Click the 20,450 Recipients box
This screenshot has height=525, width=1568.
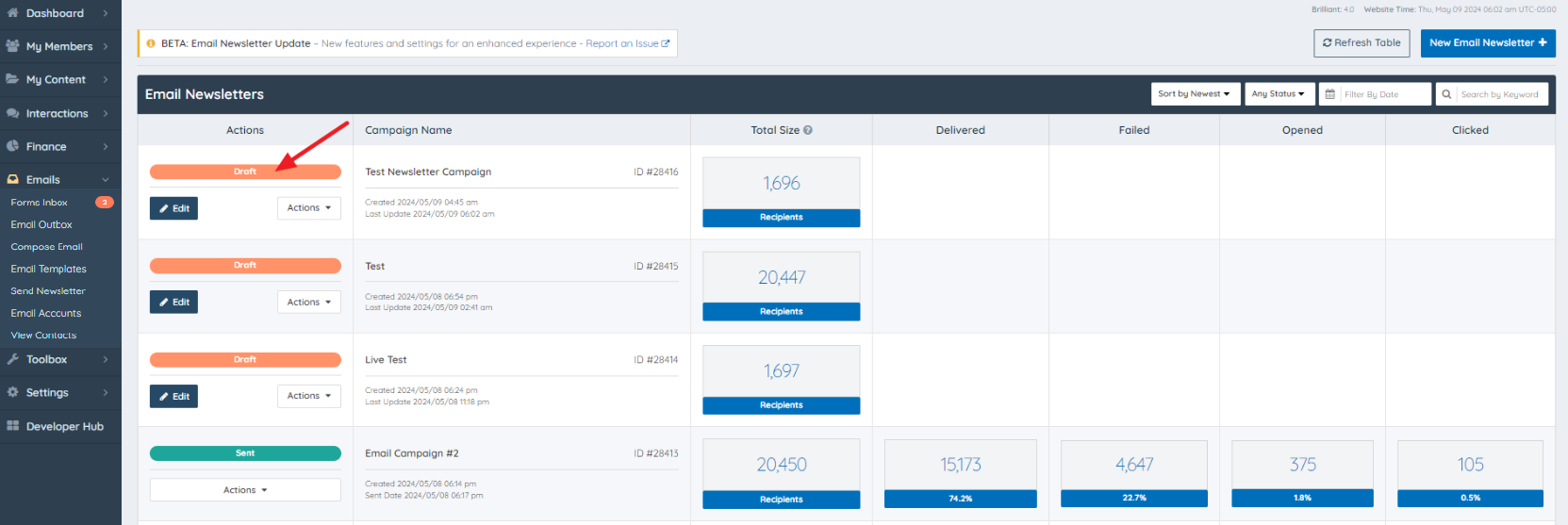782,474
